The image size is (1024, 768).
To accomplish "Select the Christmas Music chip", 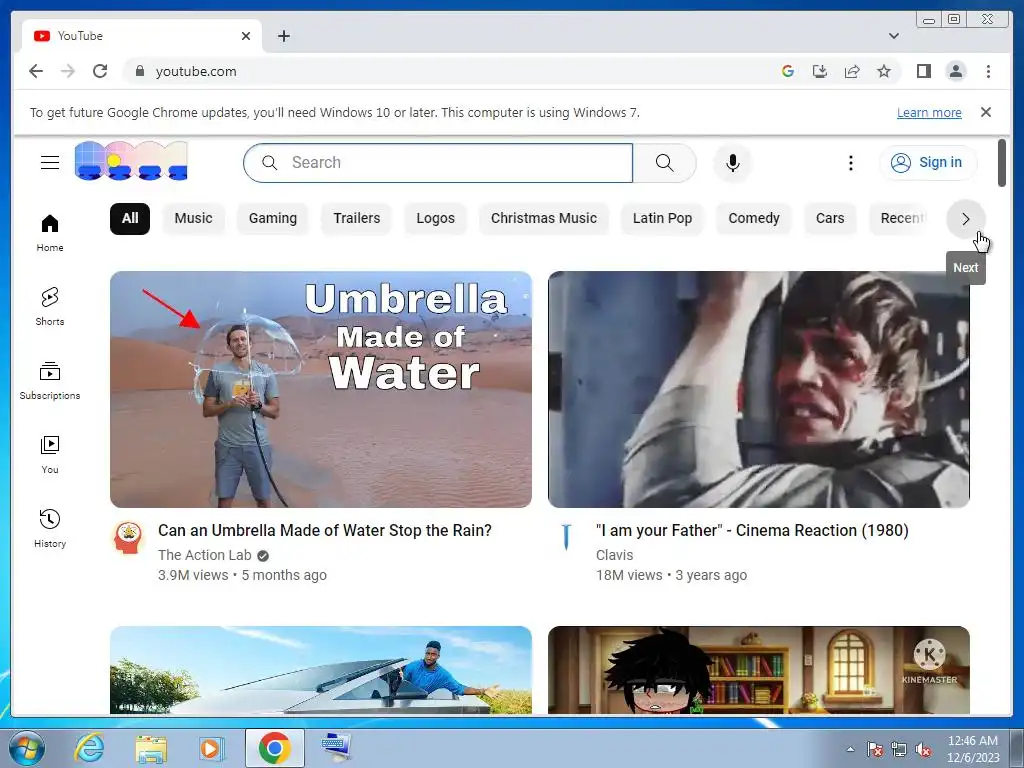I will click(543, 218).
